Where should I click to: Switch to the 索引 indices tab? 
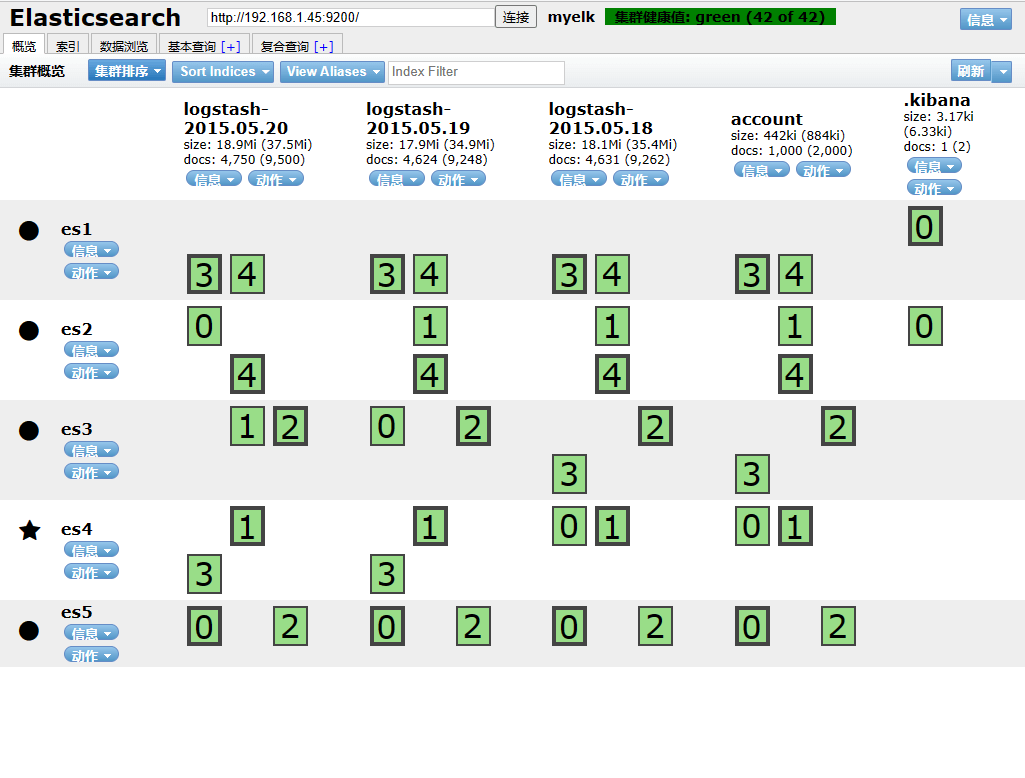click(x=67, y=46)
